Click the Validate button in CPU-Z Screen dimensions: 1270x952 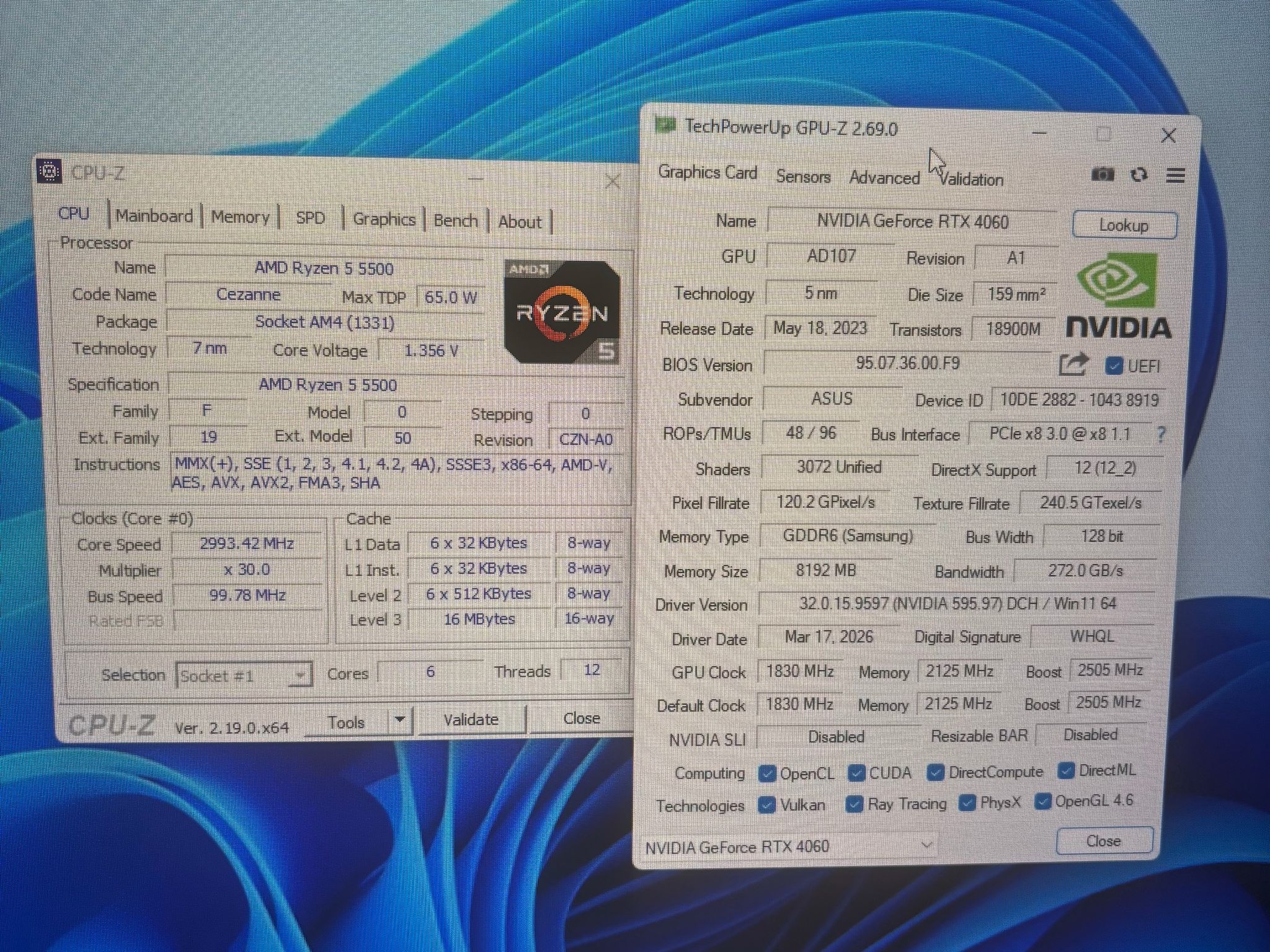(x=471, y=720)
